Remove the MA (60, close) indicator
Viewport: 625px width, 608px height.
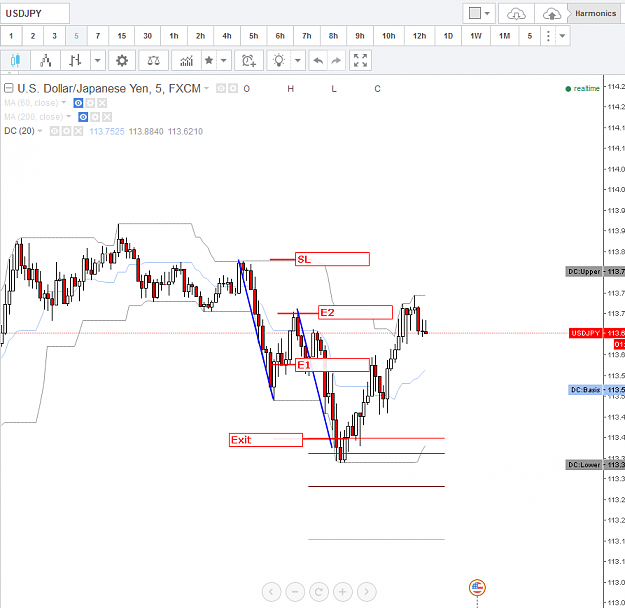(x=102, y=103)
